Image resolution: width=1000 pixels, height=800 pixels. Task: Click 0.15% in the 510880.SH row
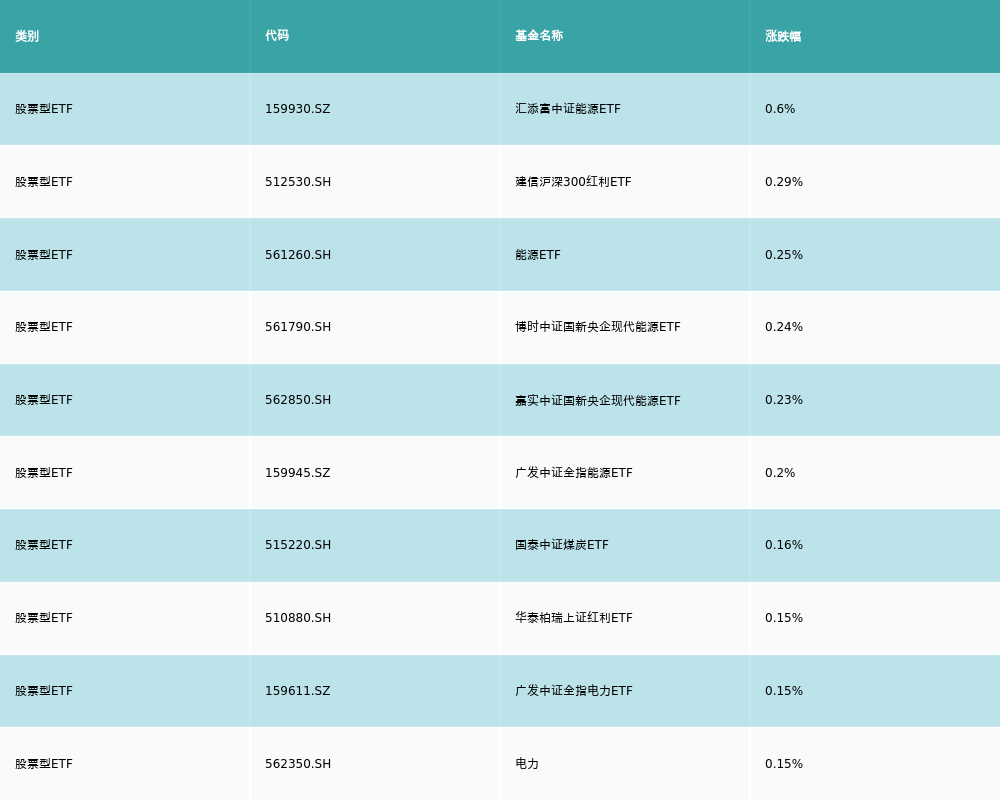784,618
